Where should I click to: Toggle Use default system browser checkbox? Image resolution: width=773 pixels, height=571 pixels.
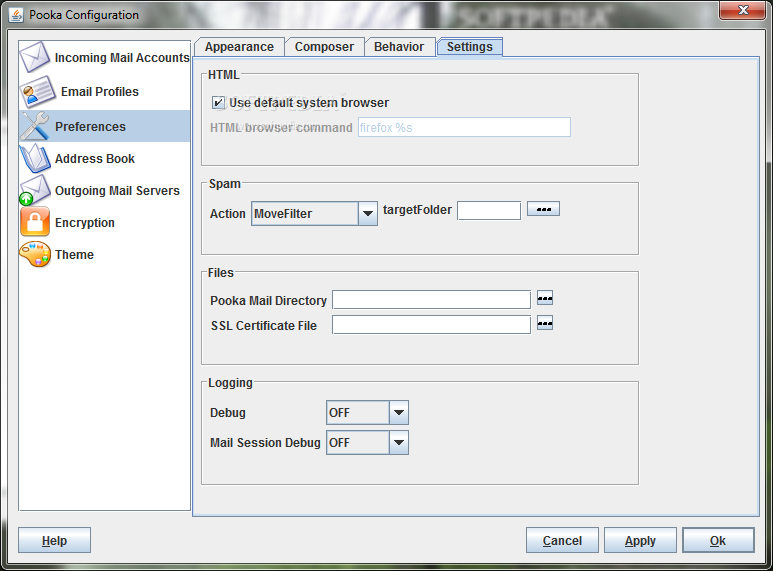point(218,103)
